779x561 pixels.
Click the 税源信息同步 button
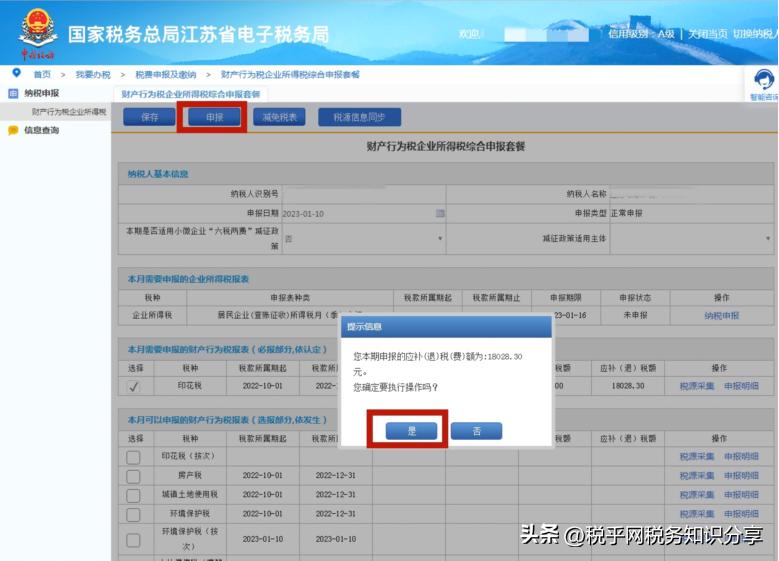(x=359, y=117)
